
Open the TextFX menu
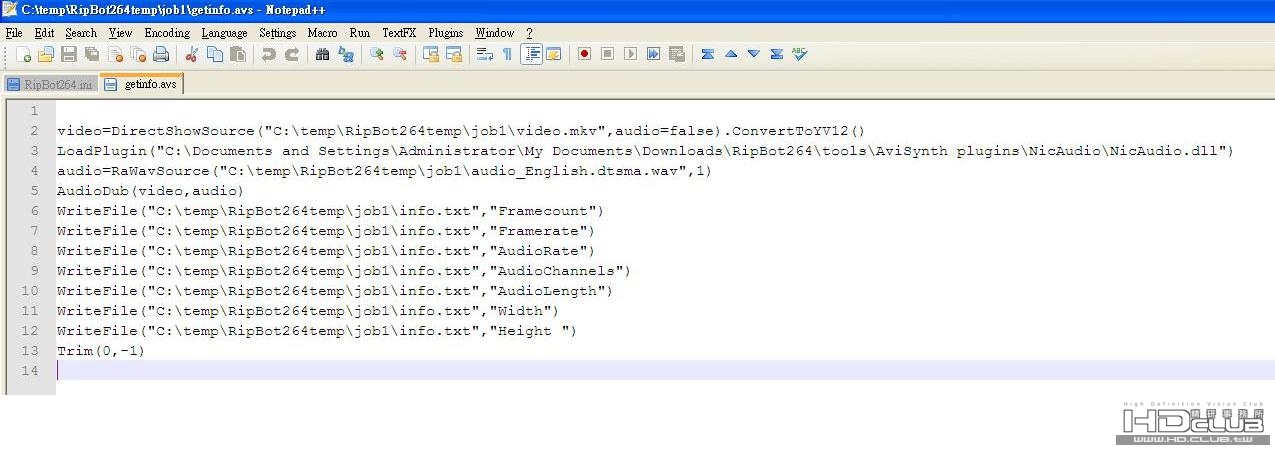(x=400, y=33)
